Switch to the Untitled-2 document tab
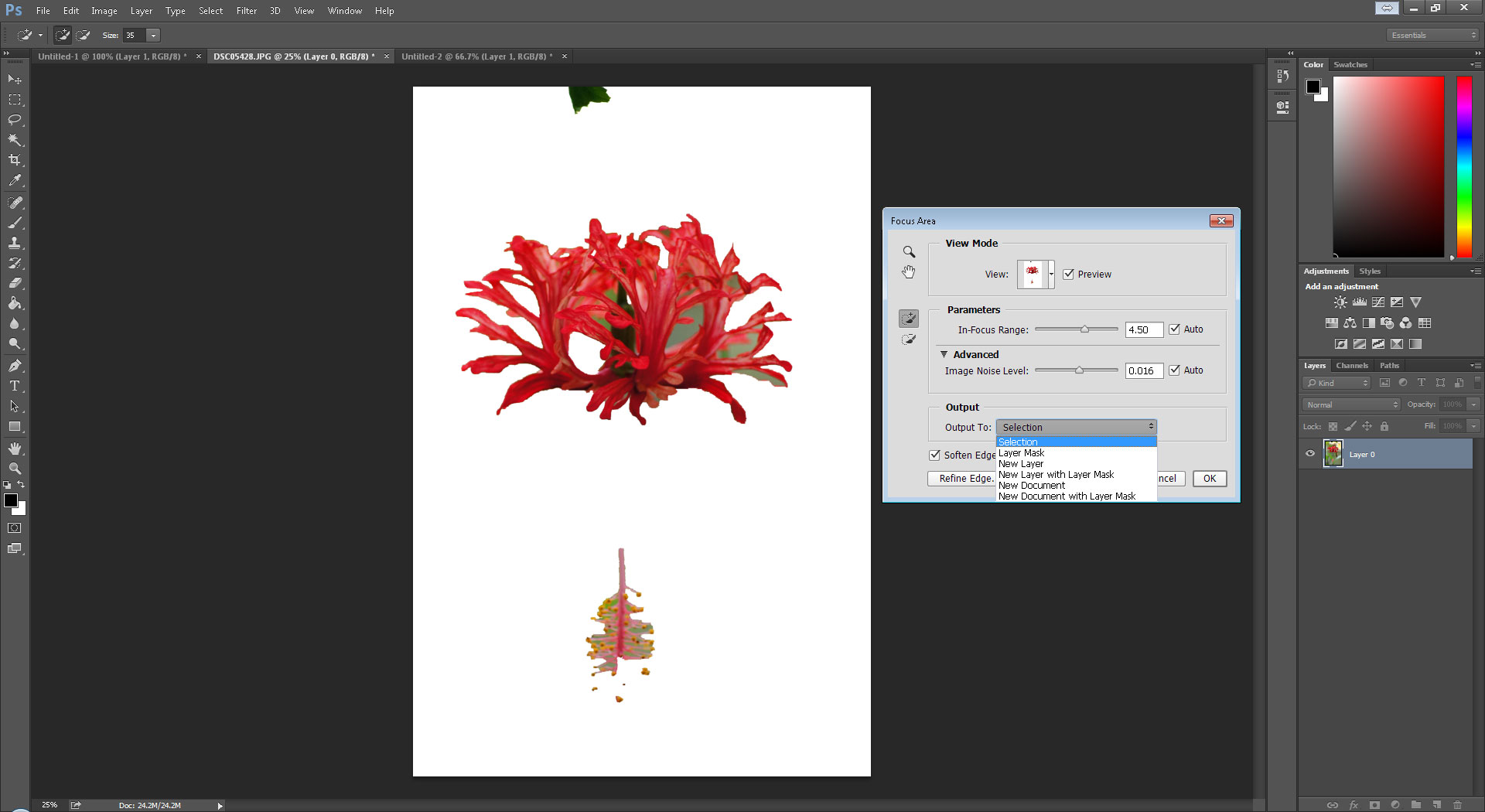The image size is (1485, 812). (x=476, y=56)
